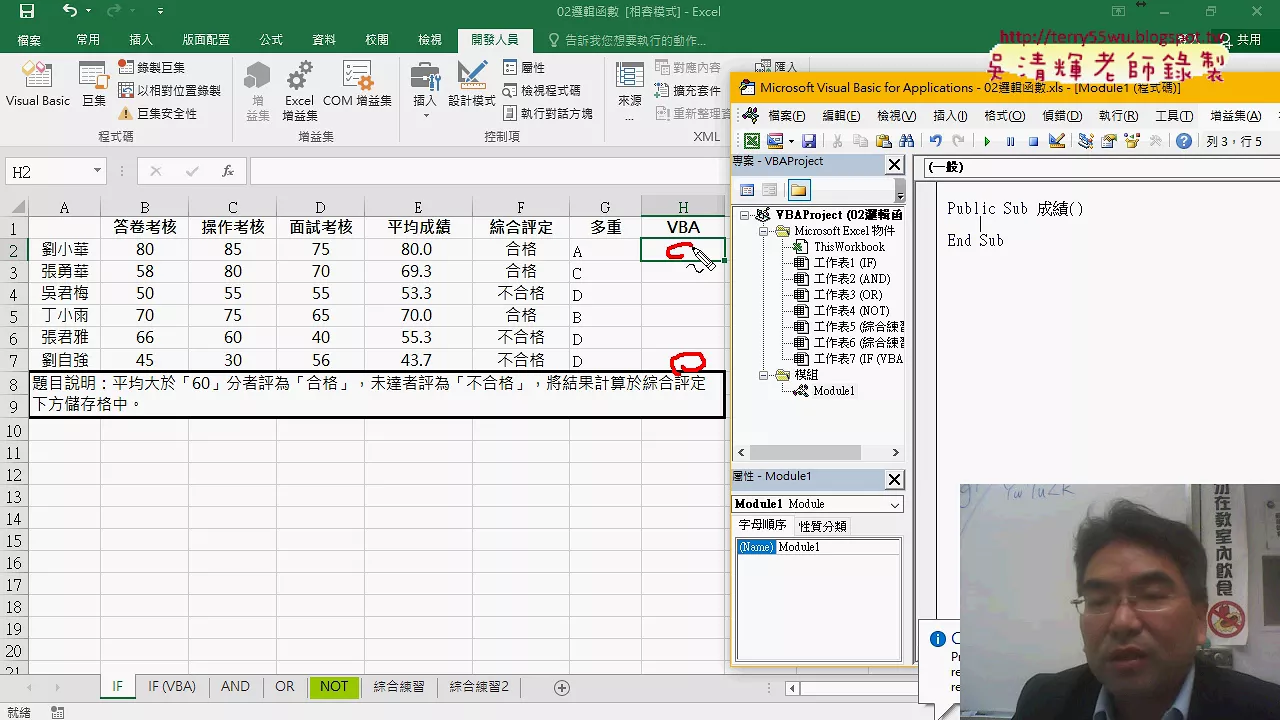The image size is (1280, 720).
Task: Open COM 增益集 dialog
Action: 357,84
